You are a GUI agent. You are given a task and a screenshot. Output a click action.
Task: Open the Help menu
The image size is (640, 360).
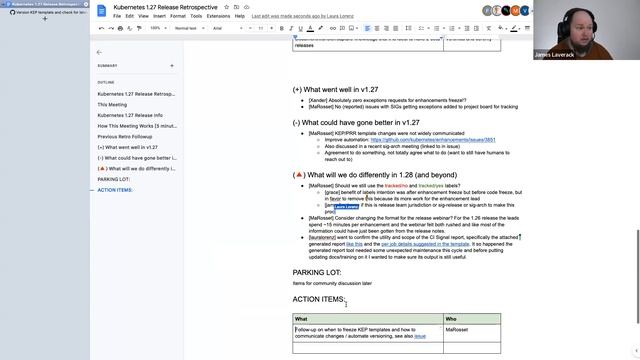point(240,16)
